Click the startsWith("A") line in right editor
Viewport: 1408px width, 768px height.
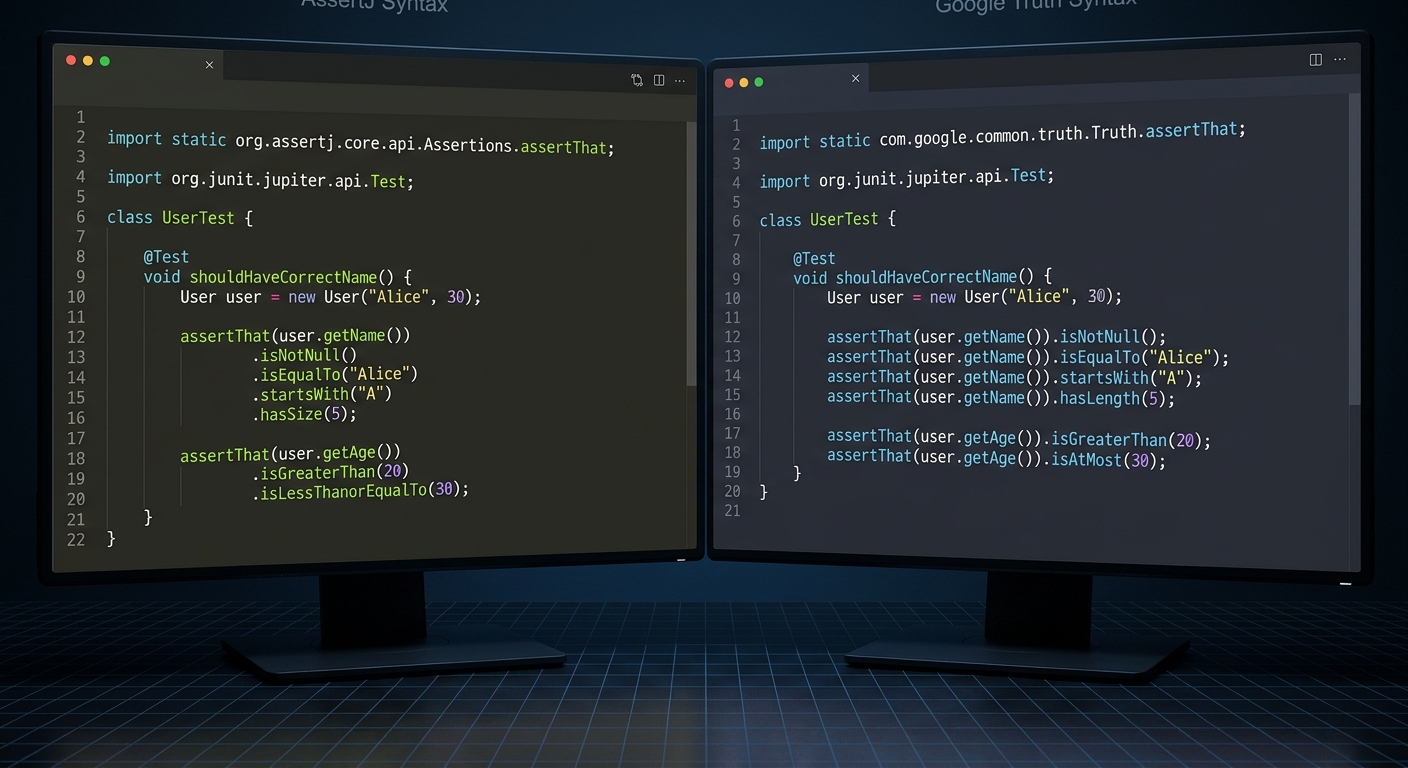1014,377
